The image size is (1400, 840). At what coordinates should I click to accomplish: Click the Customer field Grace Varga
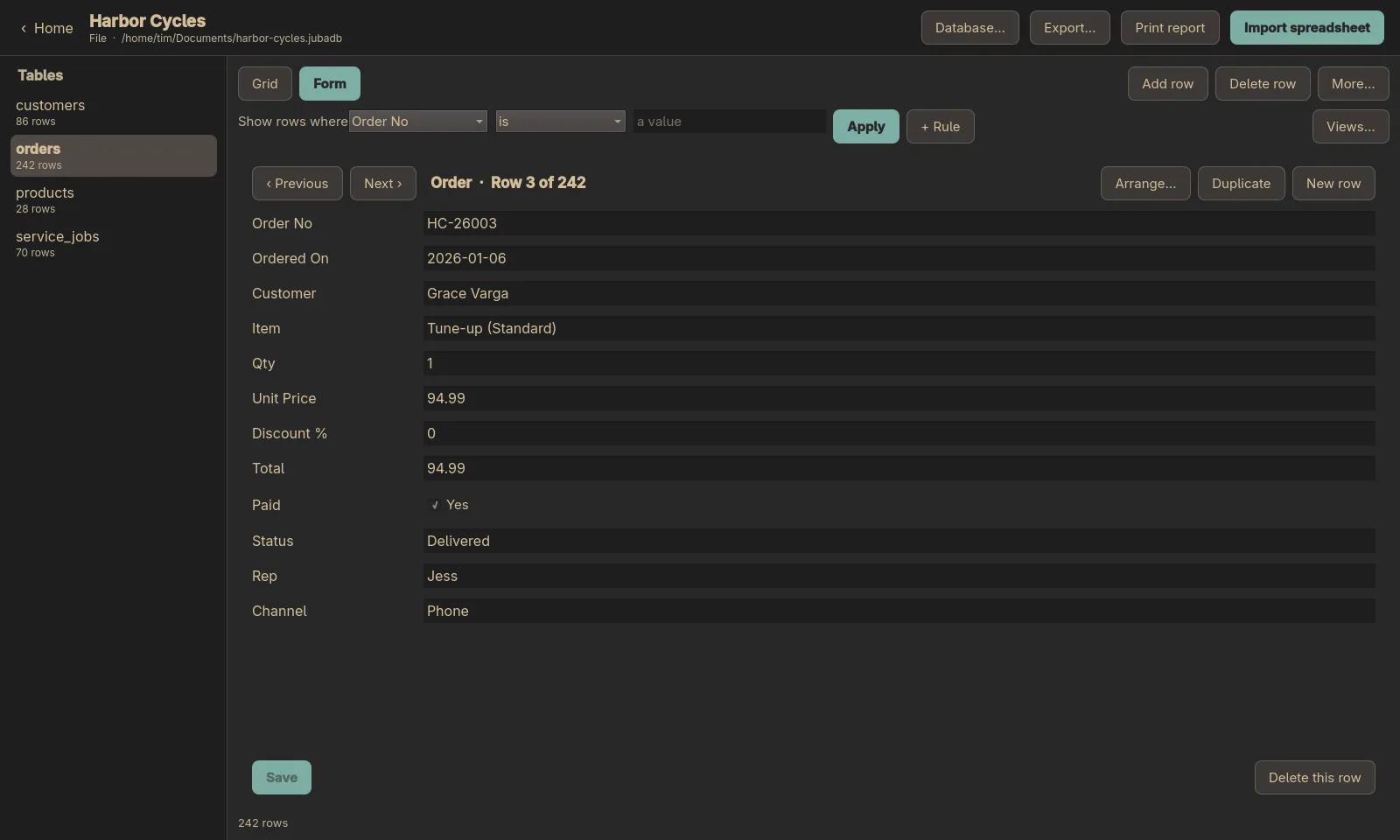899,293
